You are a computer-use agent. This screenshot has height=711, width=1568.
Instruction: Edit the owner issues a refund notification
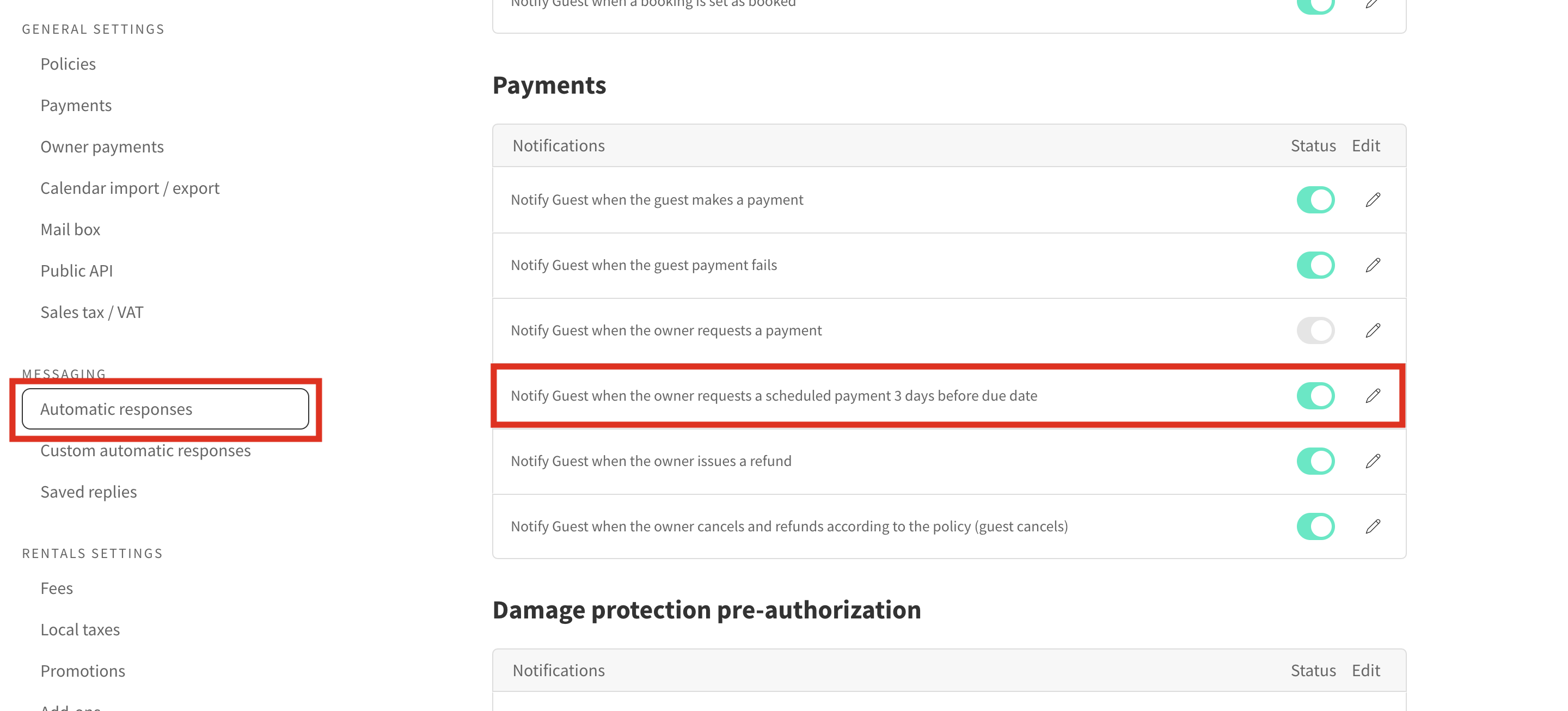tap(1373, 461)
